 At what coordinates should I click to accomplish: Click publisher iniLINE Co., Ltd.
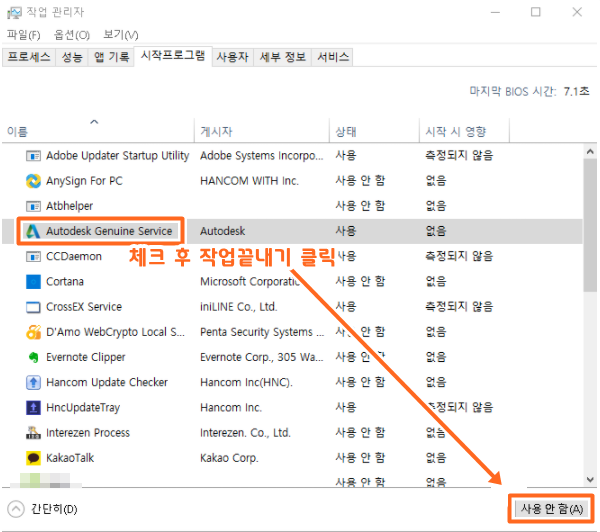(238, 307)
